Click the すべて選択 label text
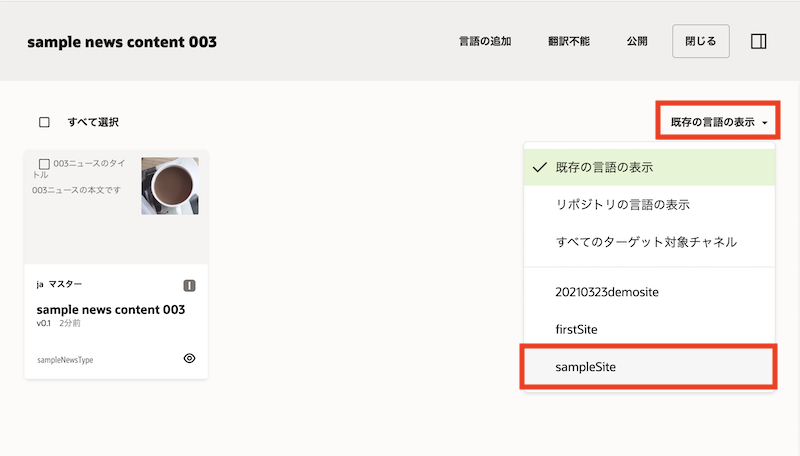The width and height of the screenshot is (800, 456). tap(93, 122)
